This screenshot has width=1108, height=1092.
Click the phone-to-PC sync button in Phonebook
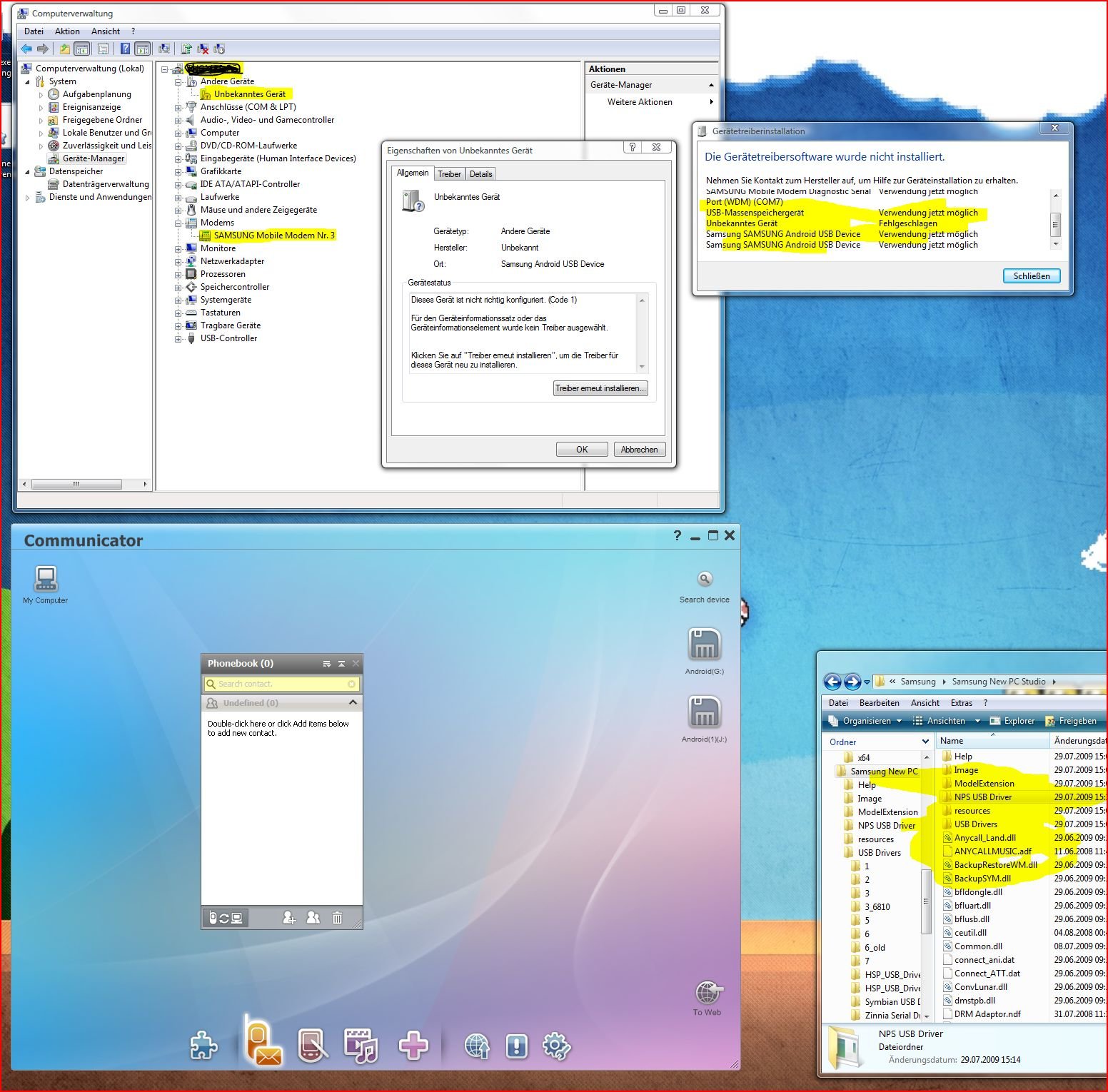pos(225,918)
